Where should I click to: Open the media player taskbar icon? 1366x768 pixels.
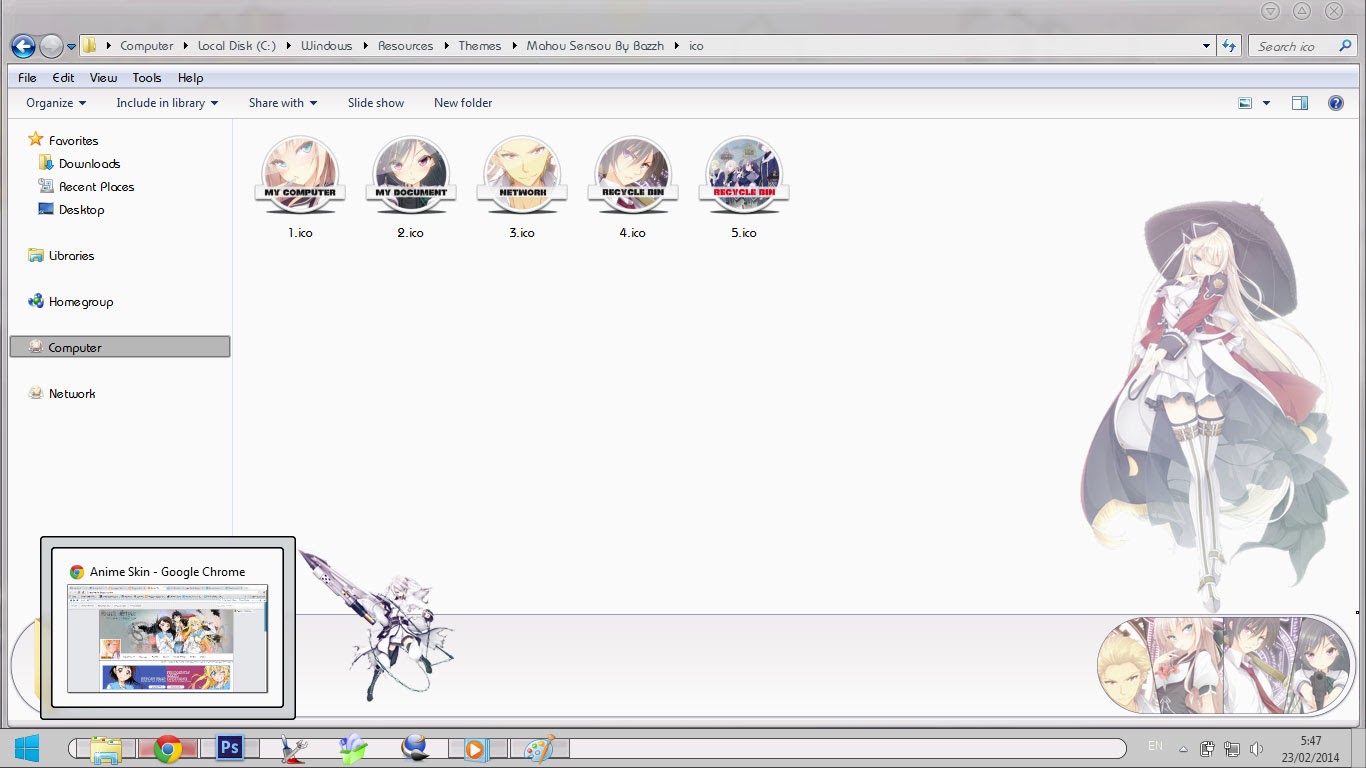pyautogui.click(x=475, y=749)
